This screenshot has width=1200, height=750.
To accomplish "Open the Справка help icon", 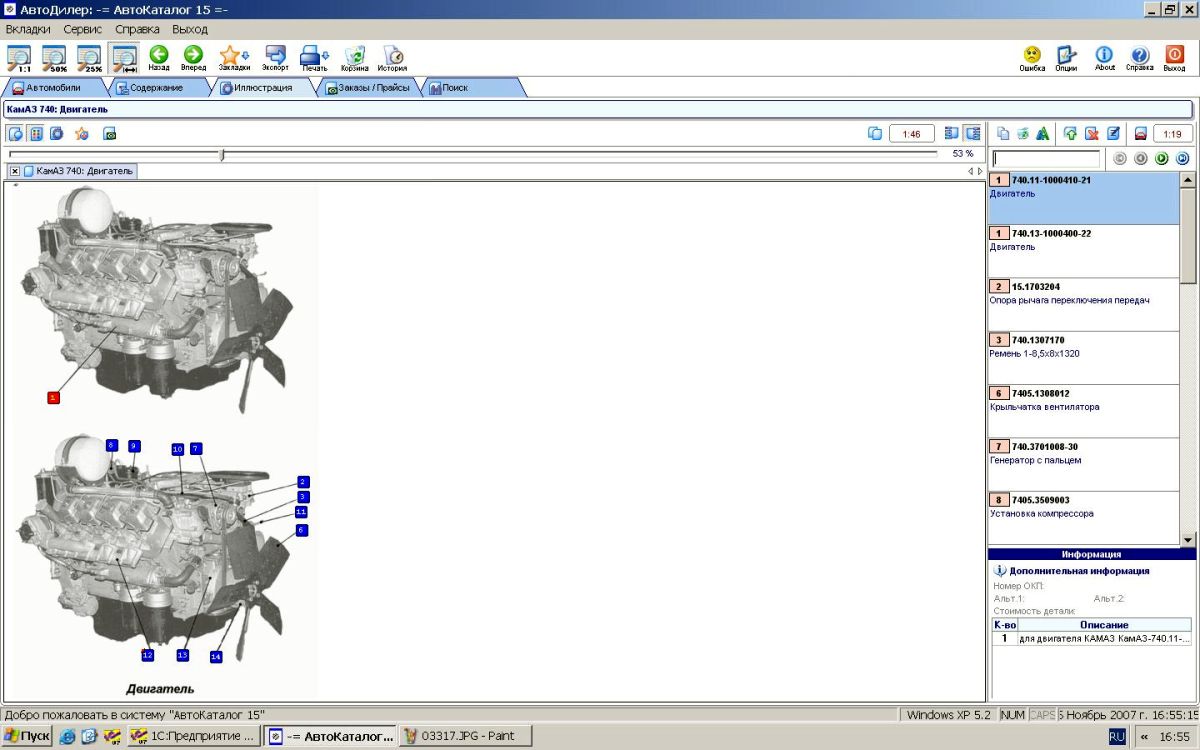I will tap(1139, 58).
